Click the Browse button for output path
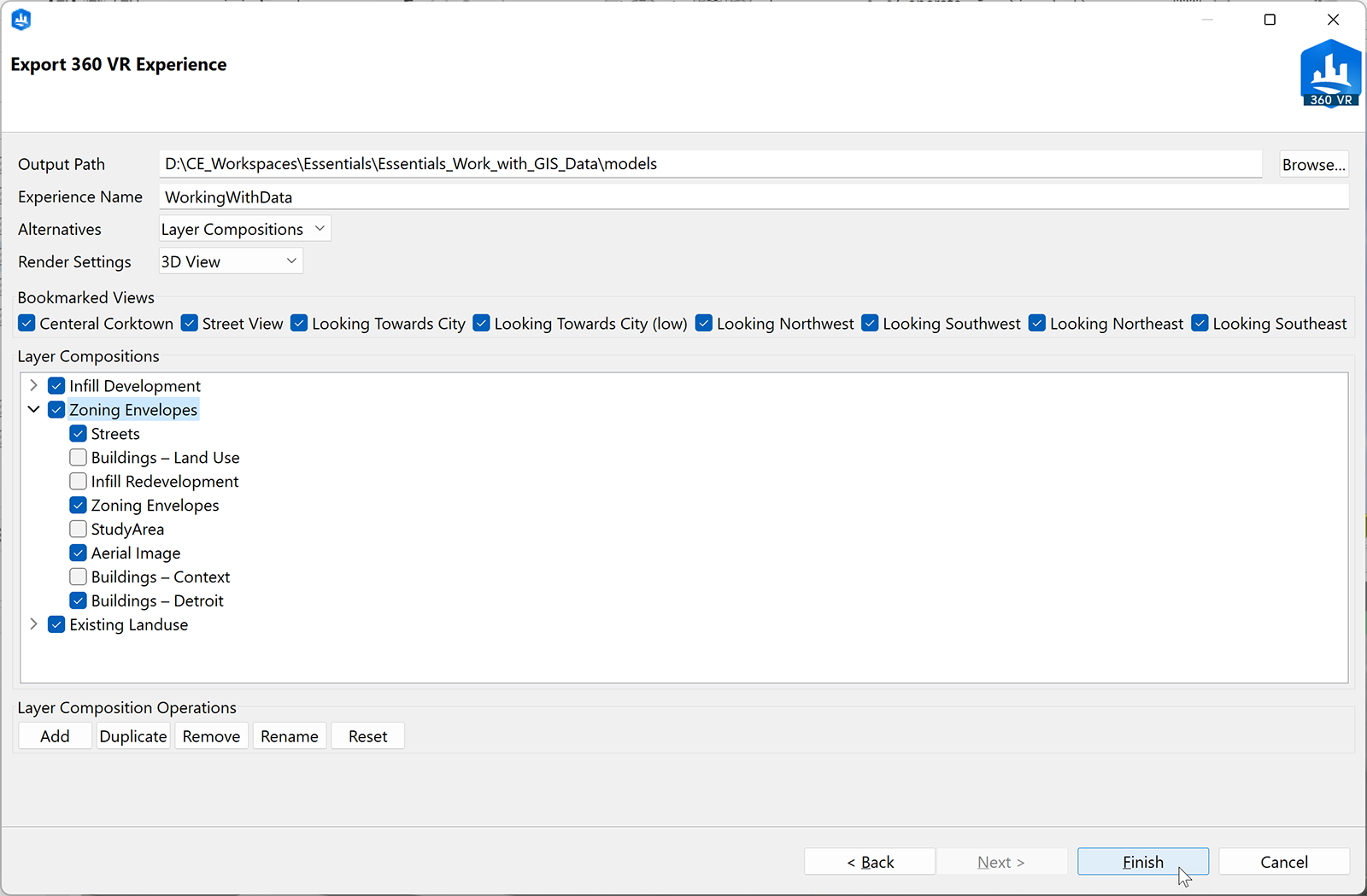 [1313, 165]
